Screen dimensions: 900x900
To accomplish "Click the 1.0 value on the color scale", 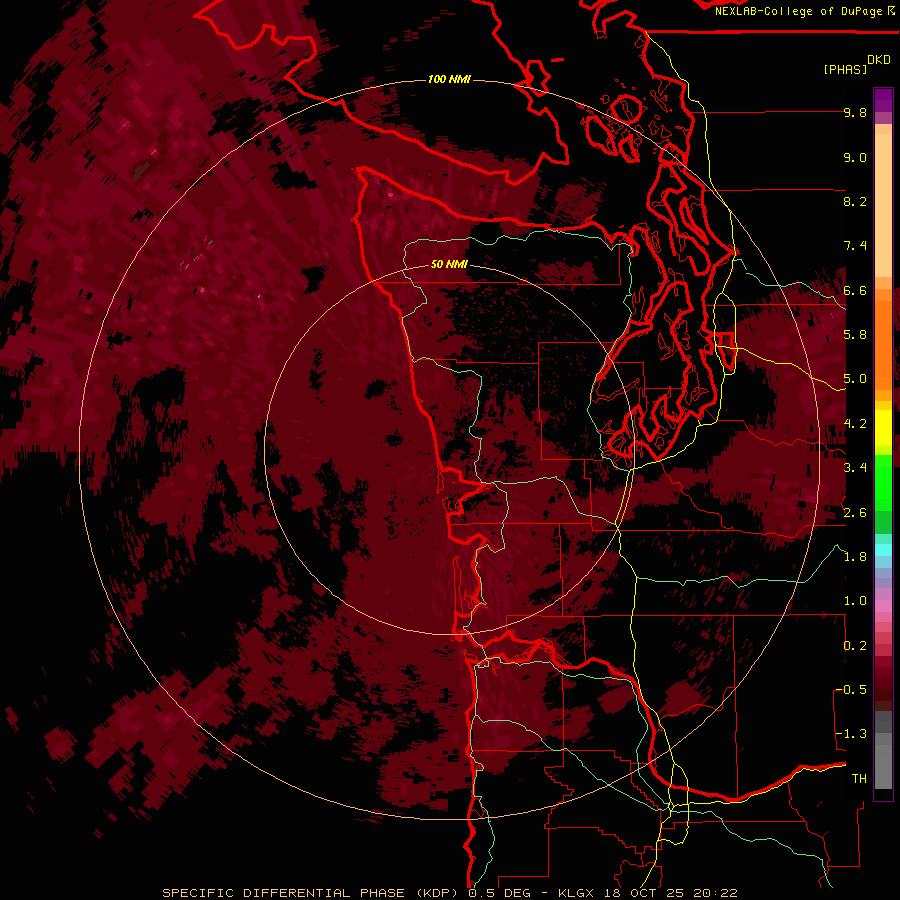I will (x=855, y=601).
